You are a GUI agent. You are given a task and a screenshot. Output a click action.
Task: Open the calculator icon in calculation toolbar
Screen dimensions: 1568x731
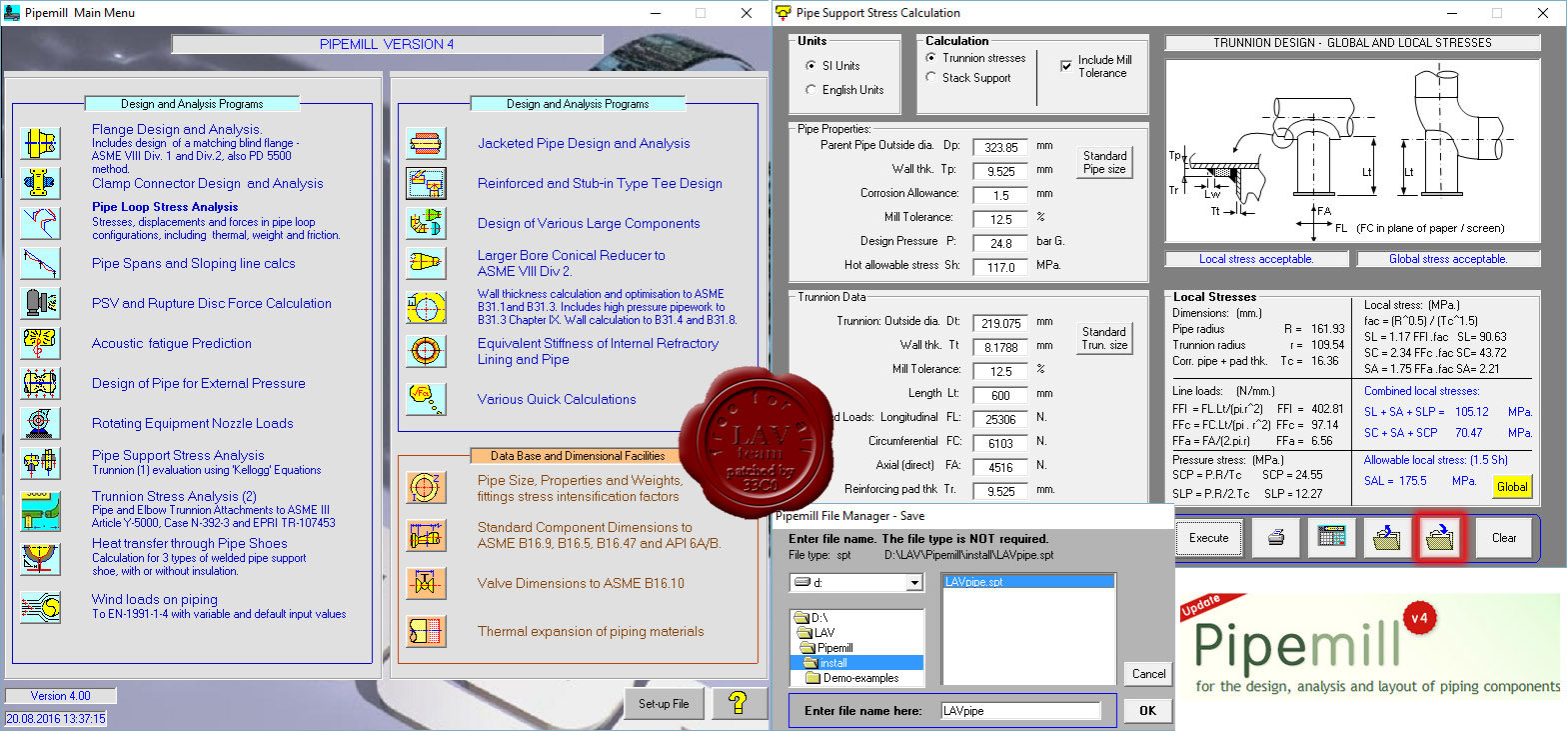pos(1332,538)
